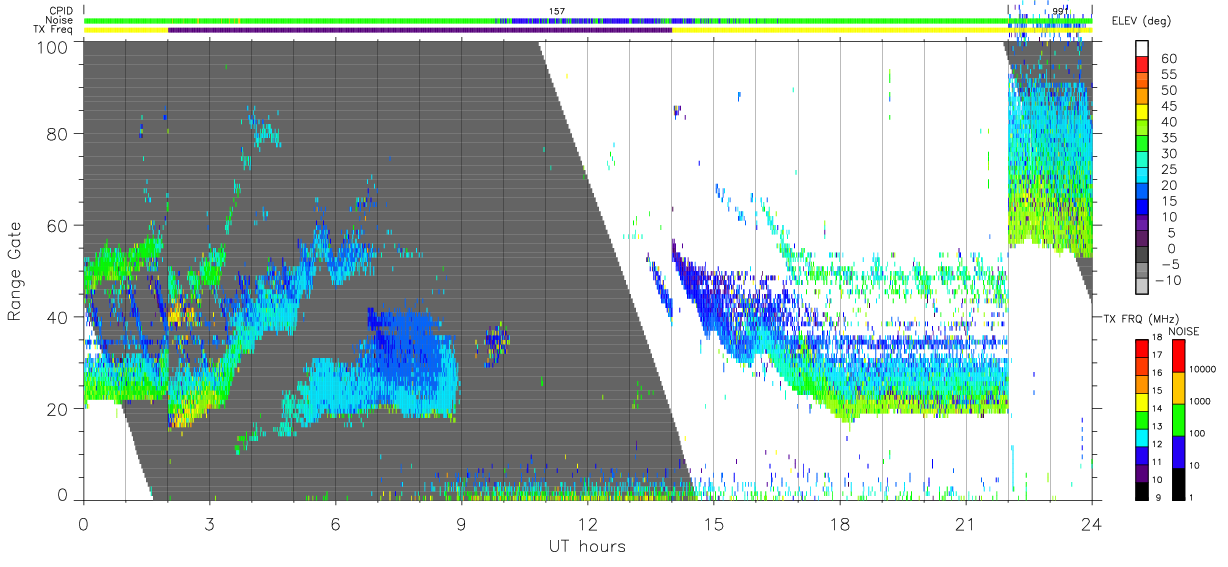Click the 'Noise' row label at top left

[60, 20]
